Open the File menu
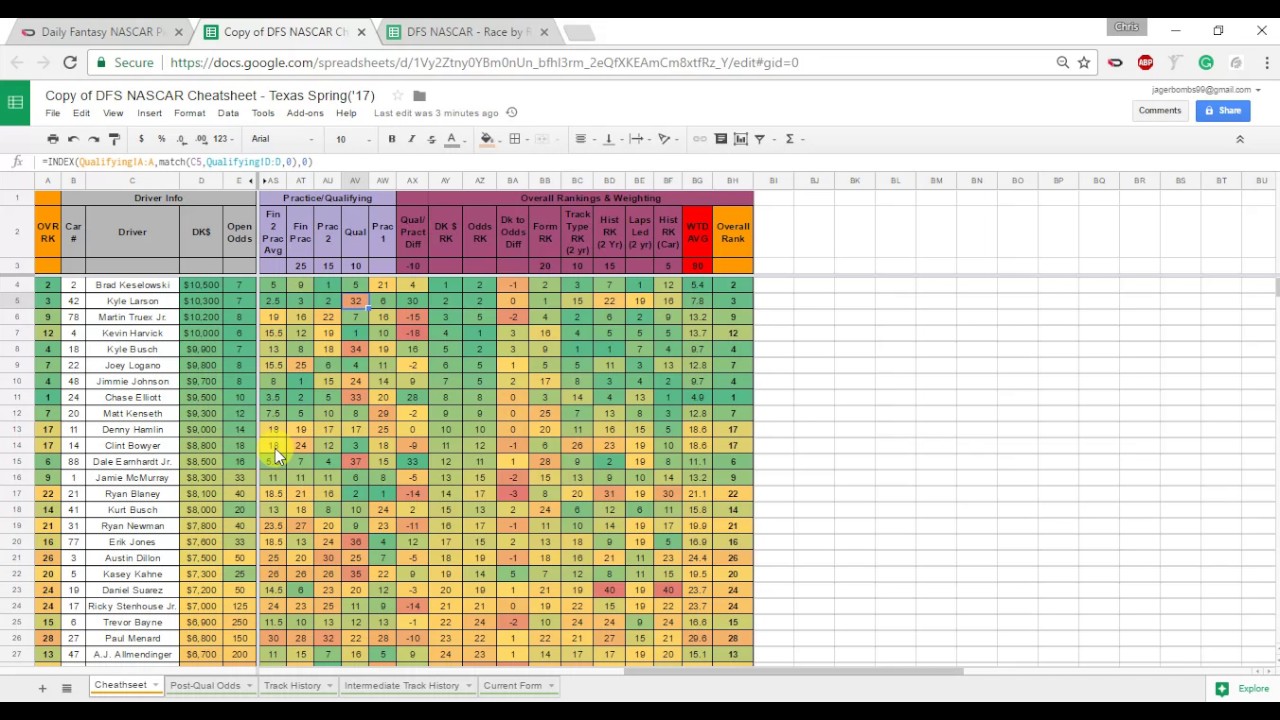Image resolution: width=1280 pixels, height=720 pixels. tap(53, 113)
